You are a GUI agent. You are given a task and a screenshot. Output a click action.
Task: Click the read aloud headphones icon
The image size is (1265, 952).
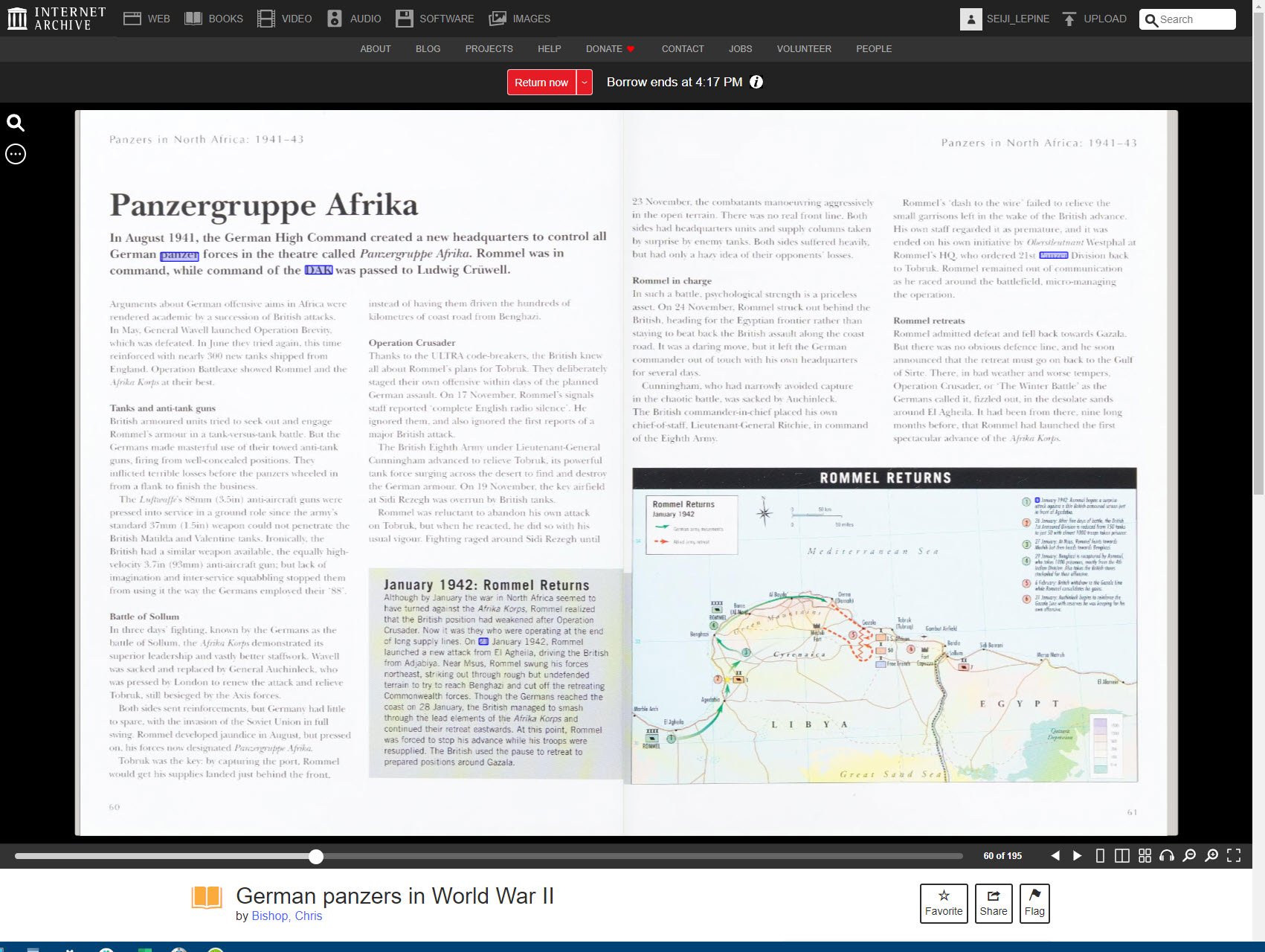point(1167,856)
